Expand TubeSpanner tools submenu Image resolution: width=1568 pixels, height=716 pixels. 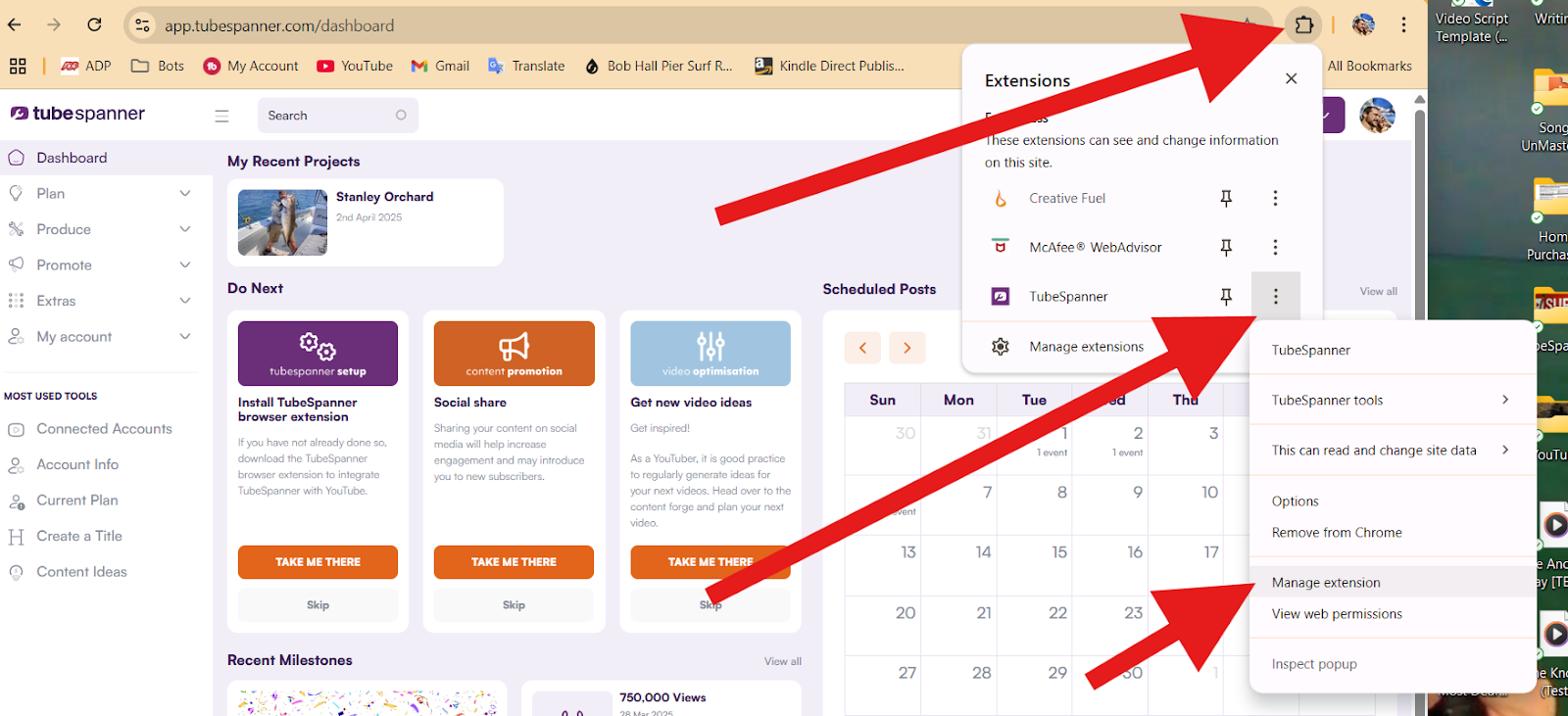pyautogui.click(x=1393, y=401)
